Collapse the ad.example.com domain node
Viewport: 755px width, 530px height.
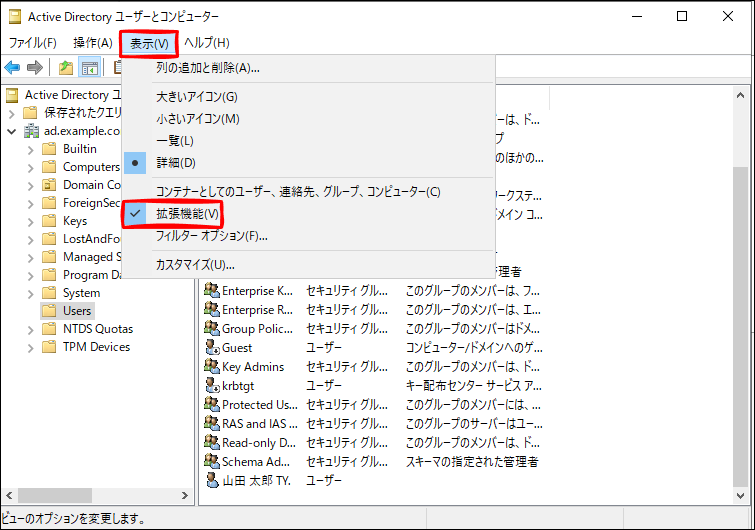click(11, 131)
